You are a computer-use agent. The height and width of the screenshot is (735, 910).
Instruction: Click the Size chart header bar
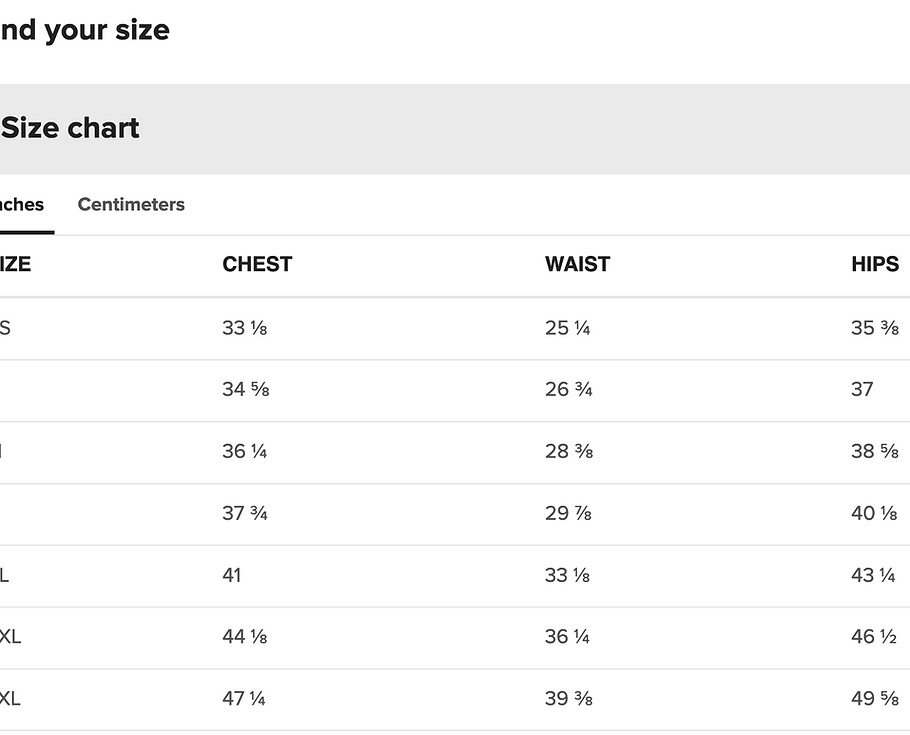(455, 129)
